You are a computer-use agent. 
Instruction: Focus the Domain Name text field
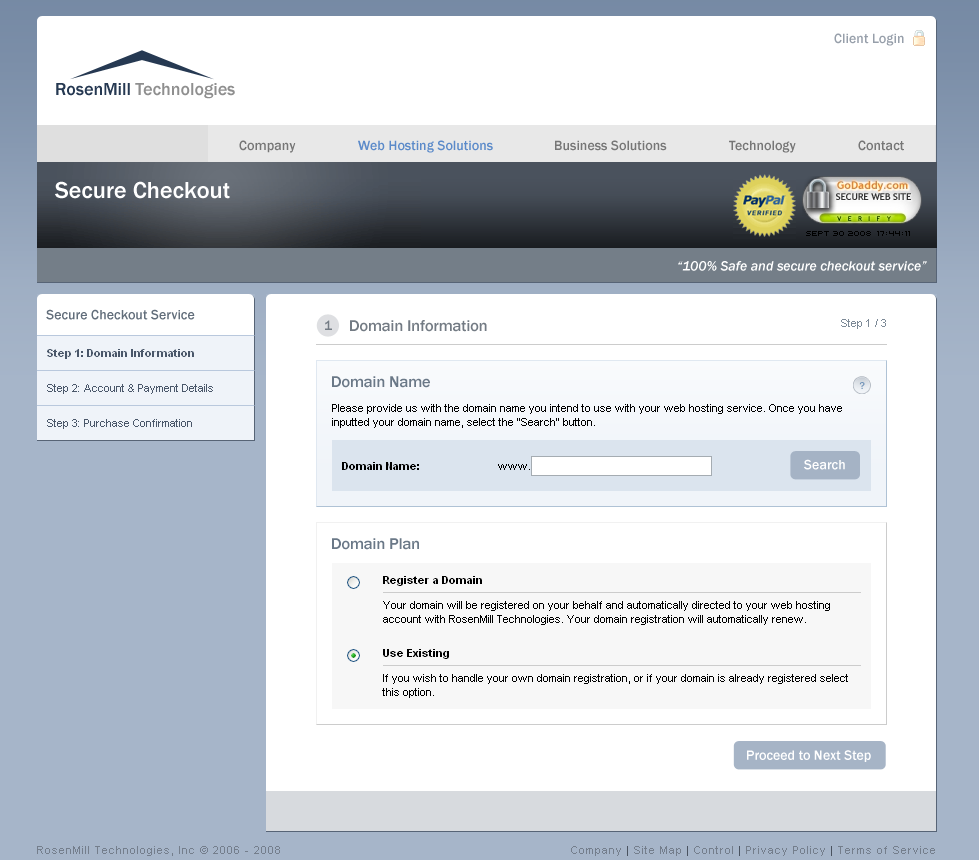tap(621, 466)
